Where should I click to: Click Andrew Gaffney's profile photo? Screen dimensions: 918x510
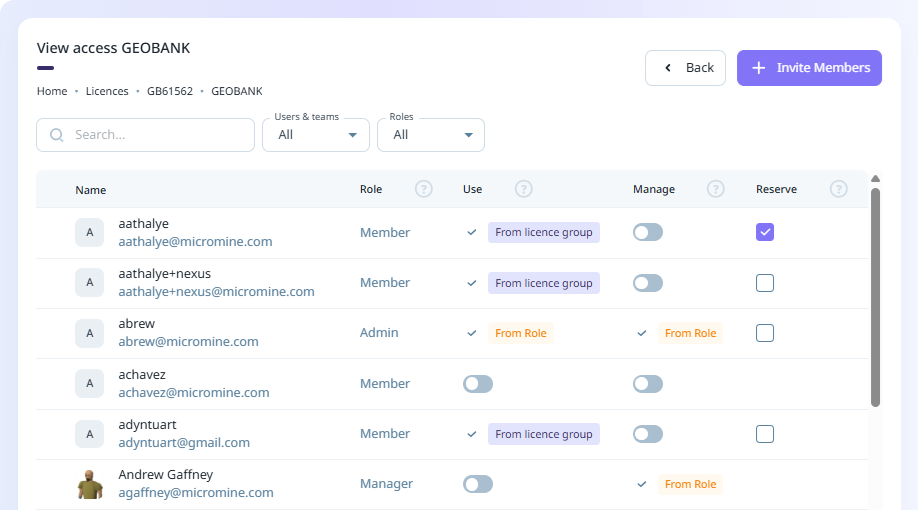pos(90,484)
